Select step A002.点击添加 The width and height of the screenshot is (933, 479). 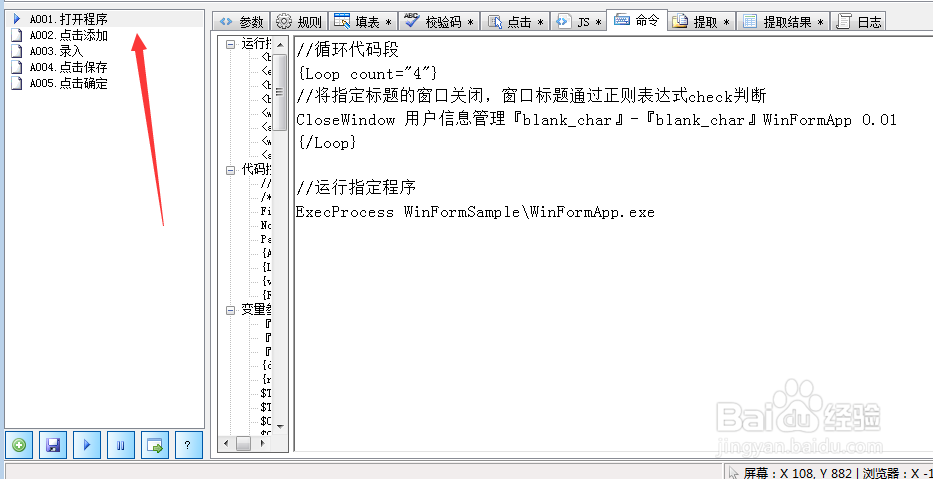pyautogui.click(x=68, y=36)
